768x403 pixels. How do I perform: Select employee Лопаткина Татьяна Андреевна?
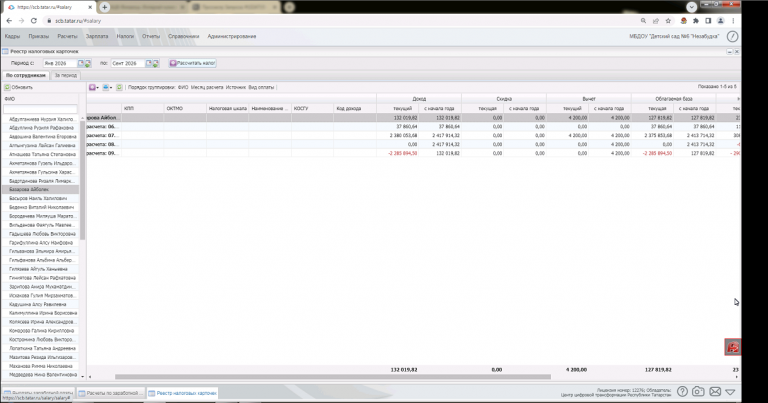(40, 348)
